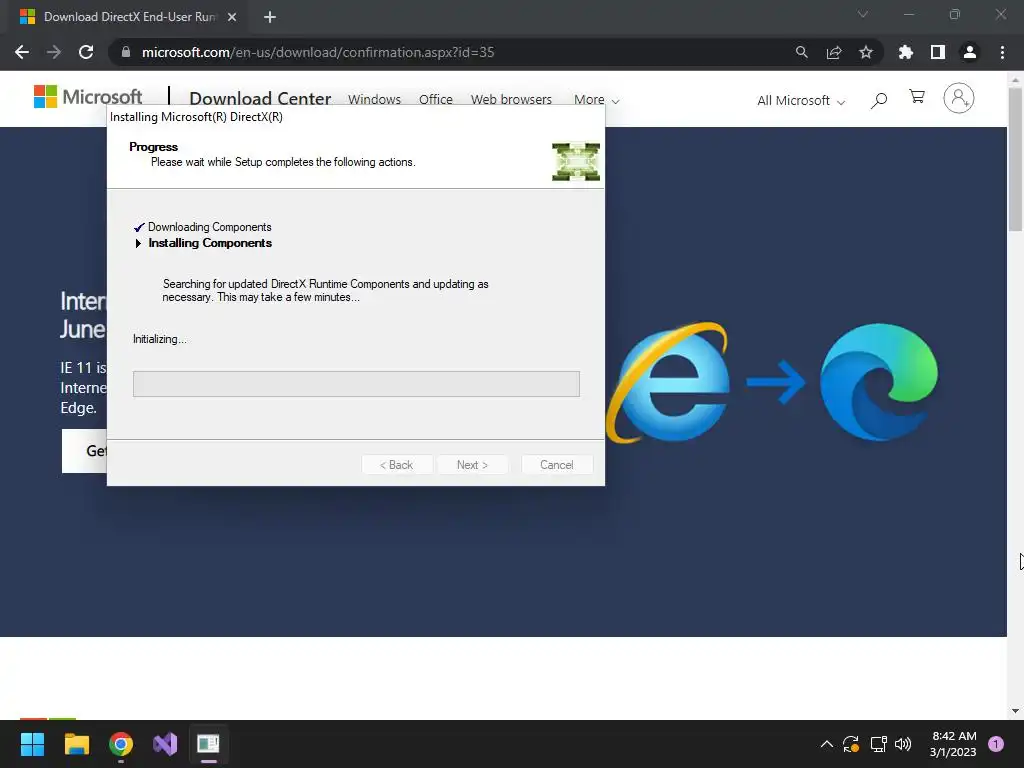The image size is (1024, 768).
Task: Open File Explorer from the taskbar
Action: pos(76,744)
